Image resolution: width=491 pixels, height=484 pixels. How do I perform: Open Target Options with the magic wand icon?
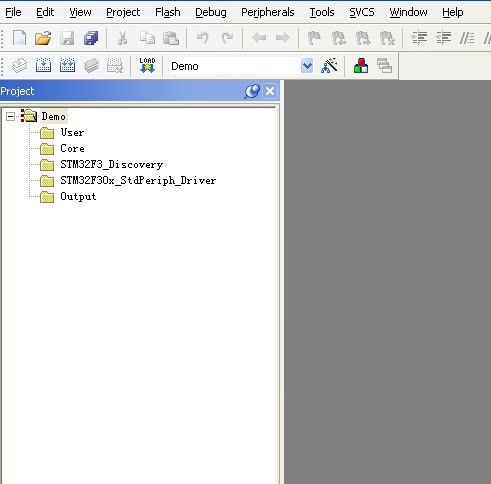(329, 65)
